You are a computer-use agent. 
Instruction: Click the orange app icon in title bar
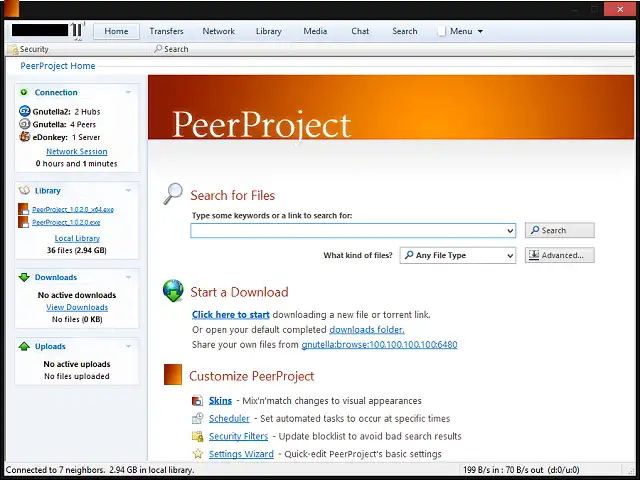click(11, 9)
